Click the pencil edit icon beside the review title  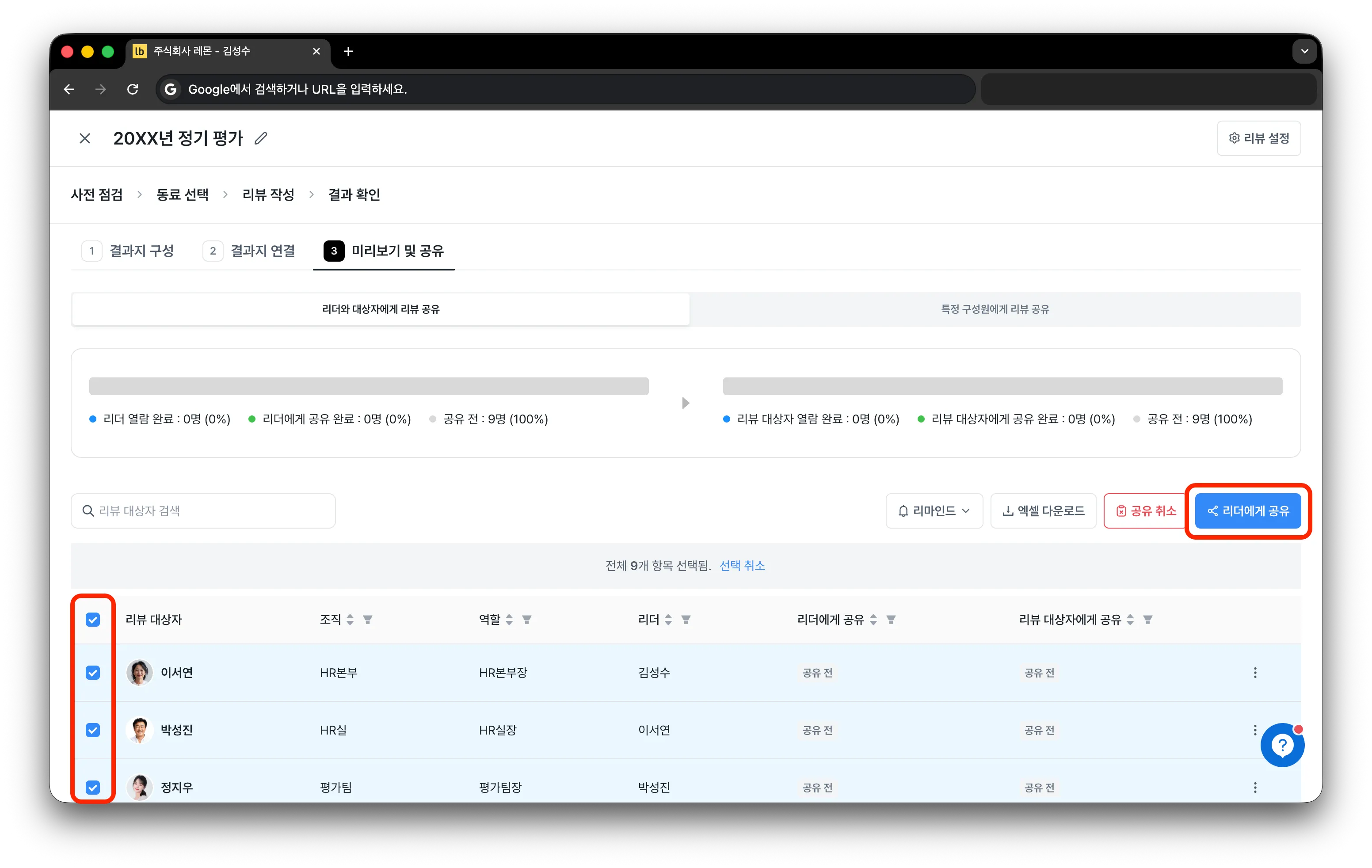pos(261,138)
